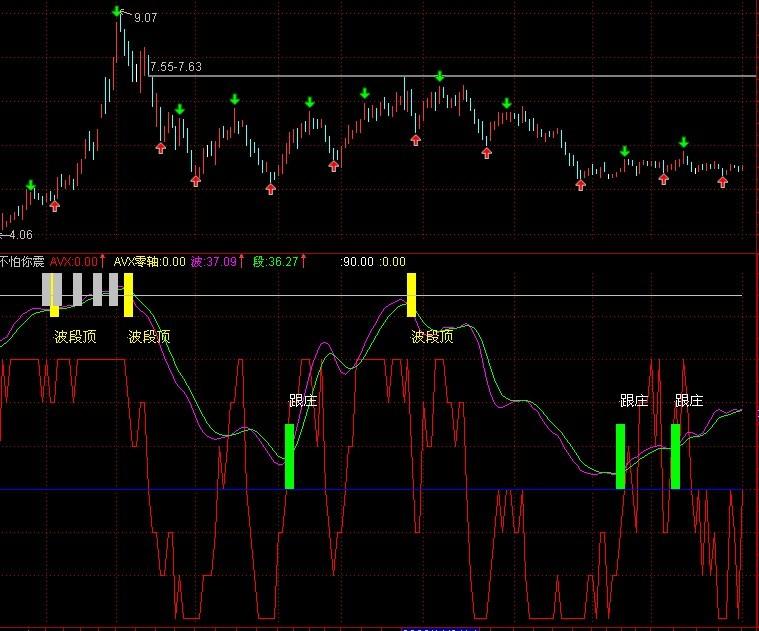Click the first 波段顶 text label on the left

pyautogui.click(x=75, y=337)
